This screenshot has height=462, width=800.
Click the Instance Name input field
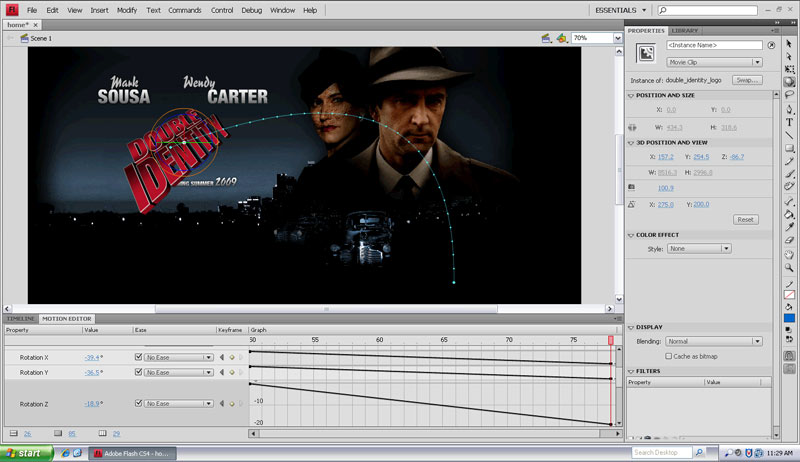(x=714, y=45)
